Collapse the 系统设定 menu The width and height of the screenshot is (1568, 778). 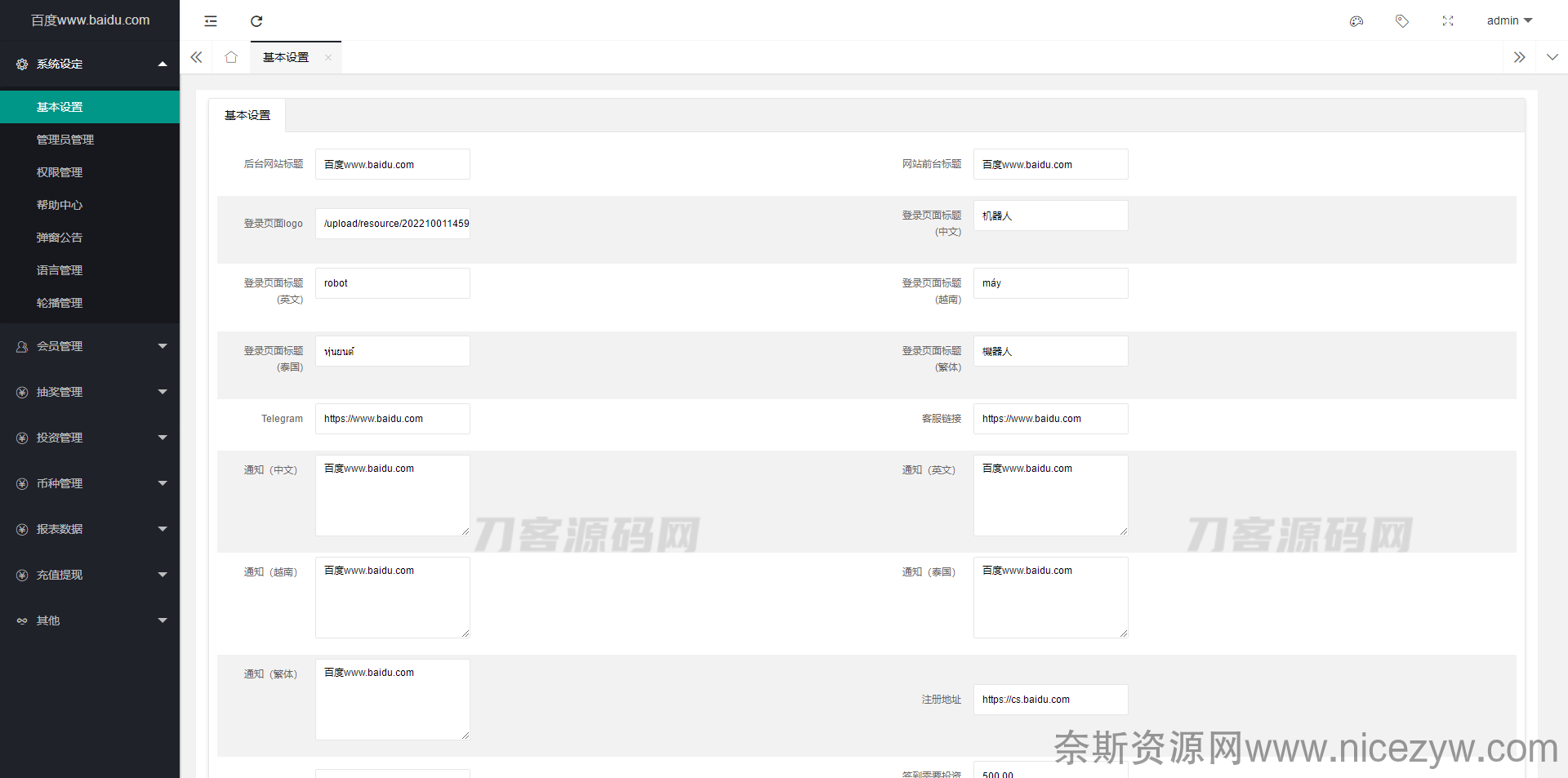[163, 64]
